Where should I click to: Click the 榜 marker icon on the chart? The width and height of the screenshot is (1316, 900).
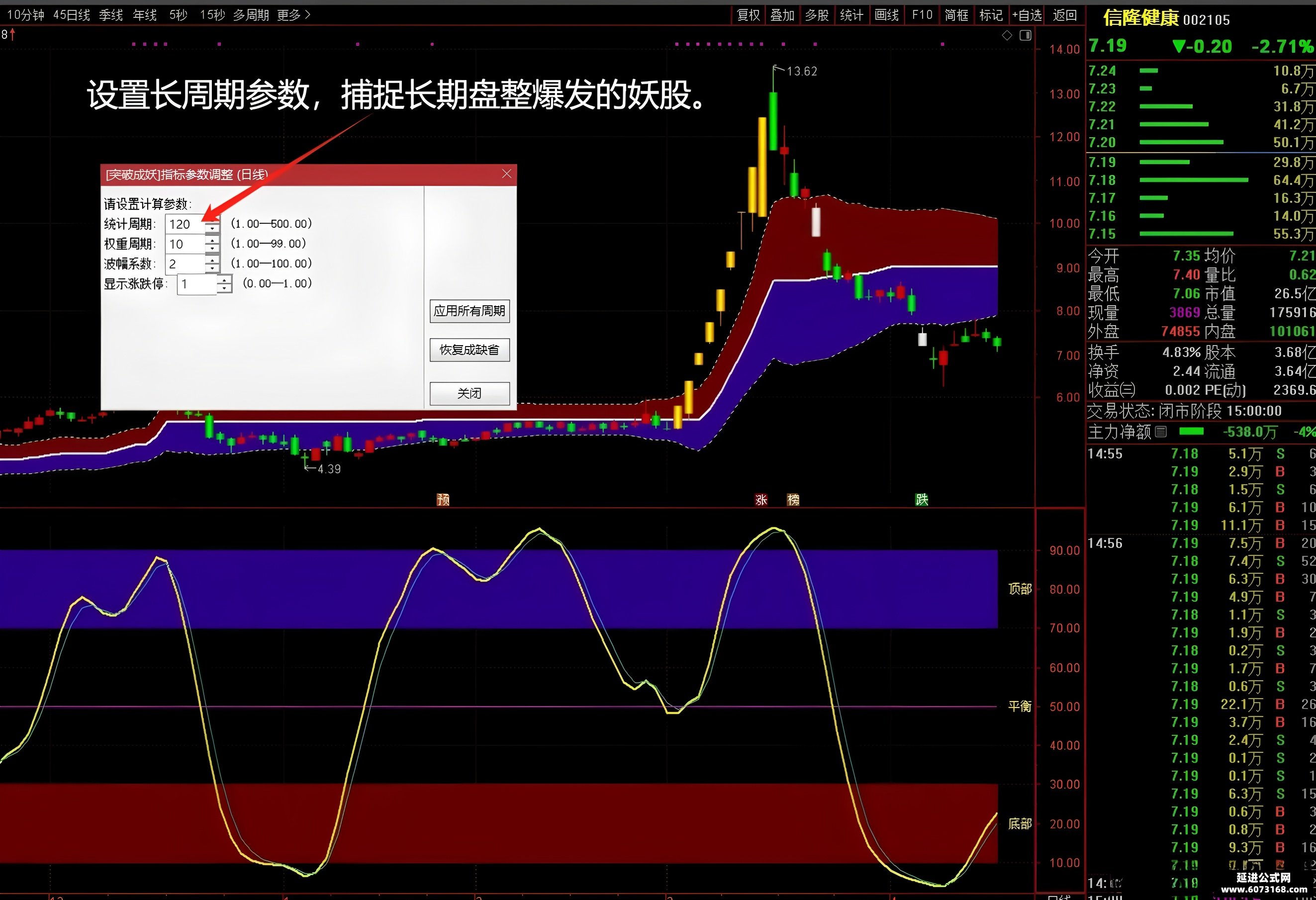click(x=793, y=499)
